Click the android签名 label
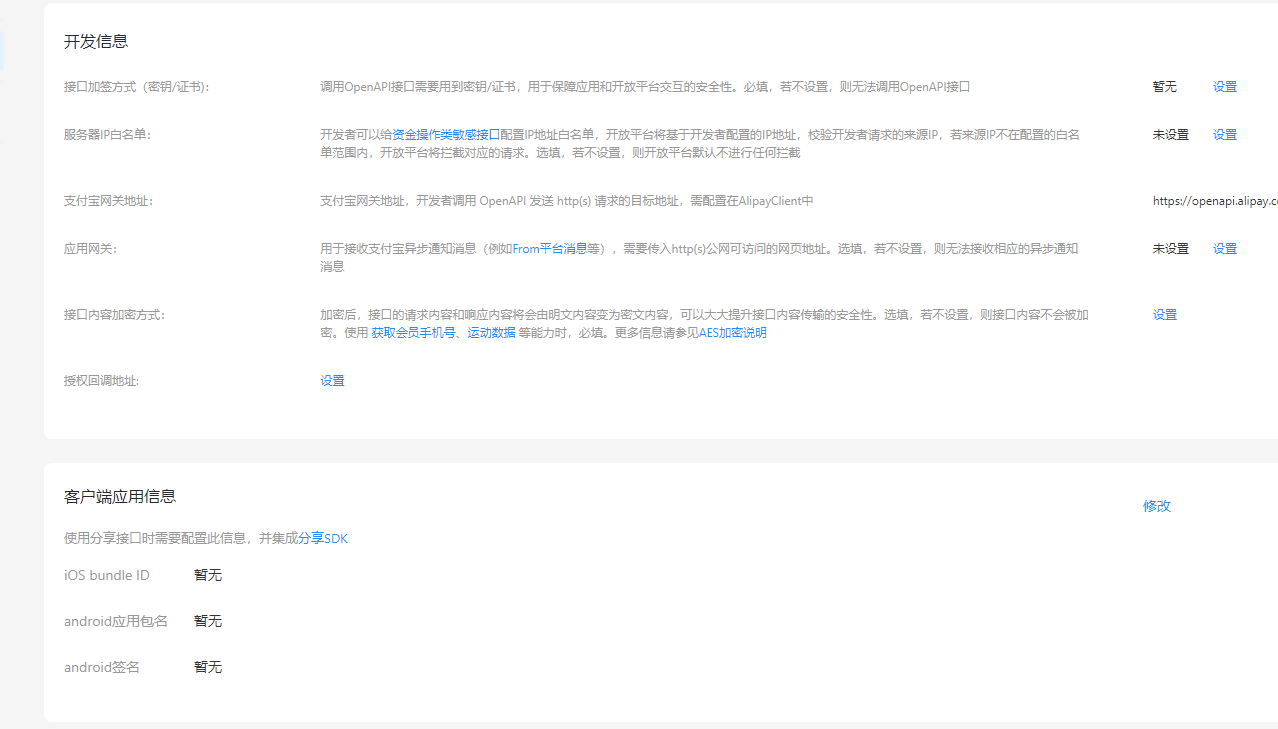This screenshot has width=1278, height=729. point(102,667)
